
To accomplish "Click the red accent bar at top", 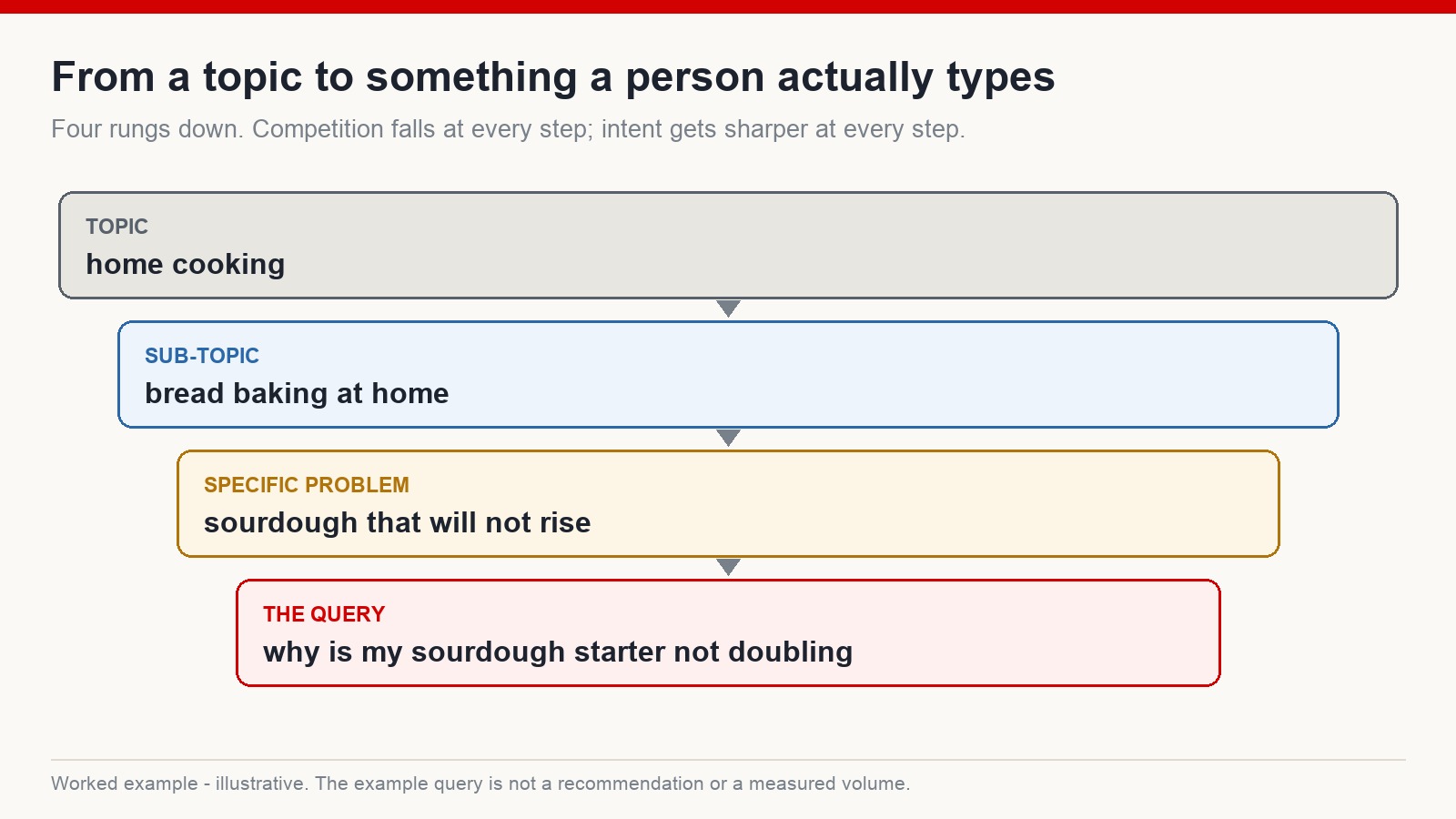I will pos(728,6).
